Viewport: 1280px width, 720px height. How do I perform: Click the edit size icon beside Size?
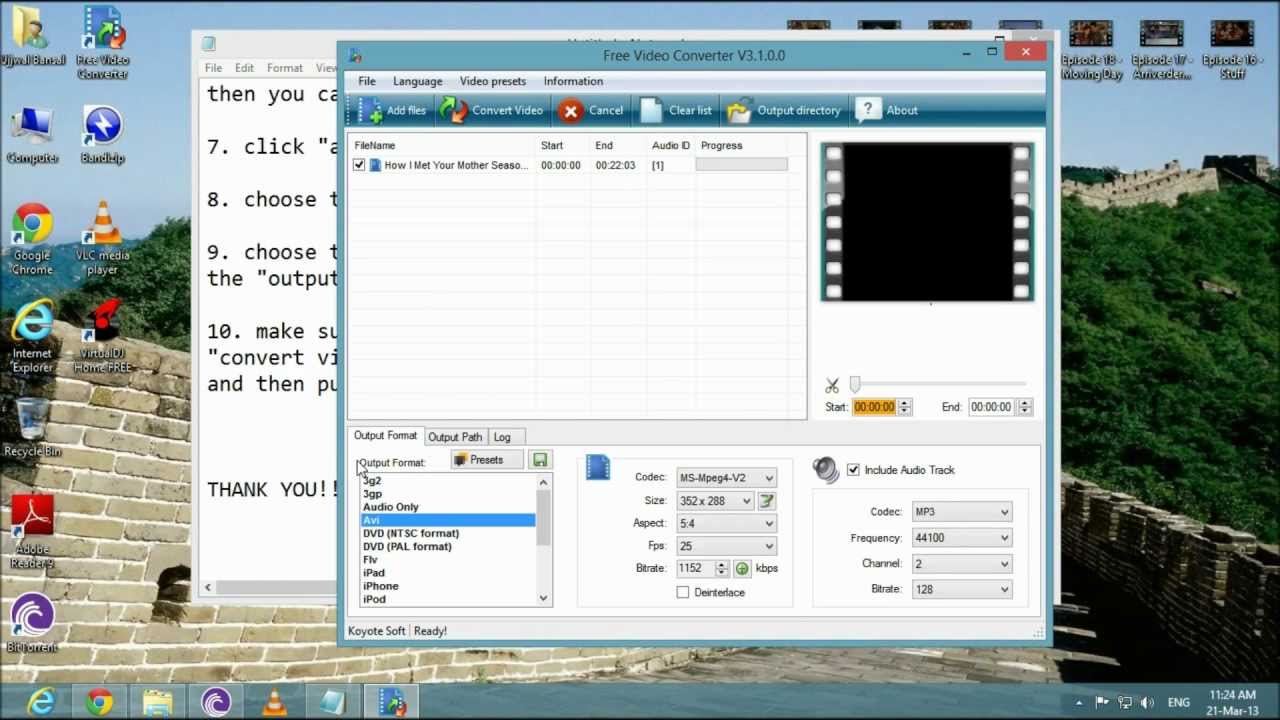click(x=767, y=501)
